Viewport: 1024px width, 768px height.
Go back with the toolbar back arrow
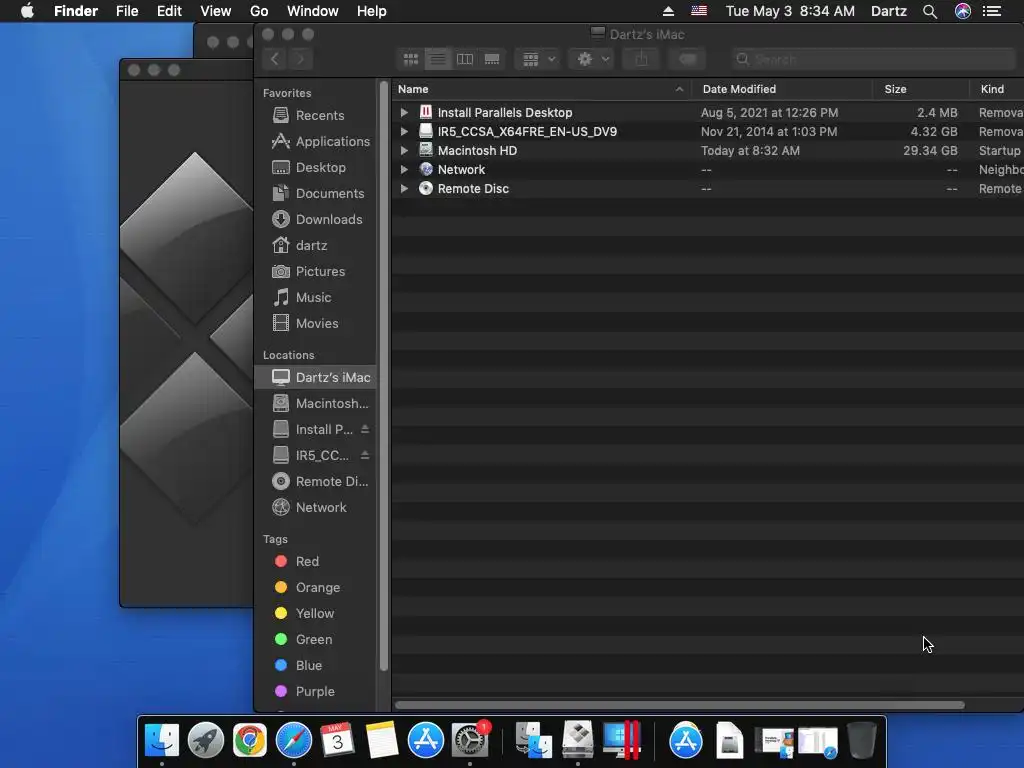coord(275,59)
